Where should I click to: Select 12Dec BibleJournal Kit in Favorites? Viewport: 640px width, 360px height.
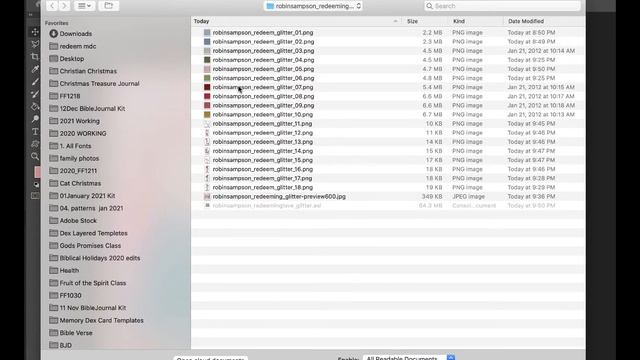[92, 108]
